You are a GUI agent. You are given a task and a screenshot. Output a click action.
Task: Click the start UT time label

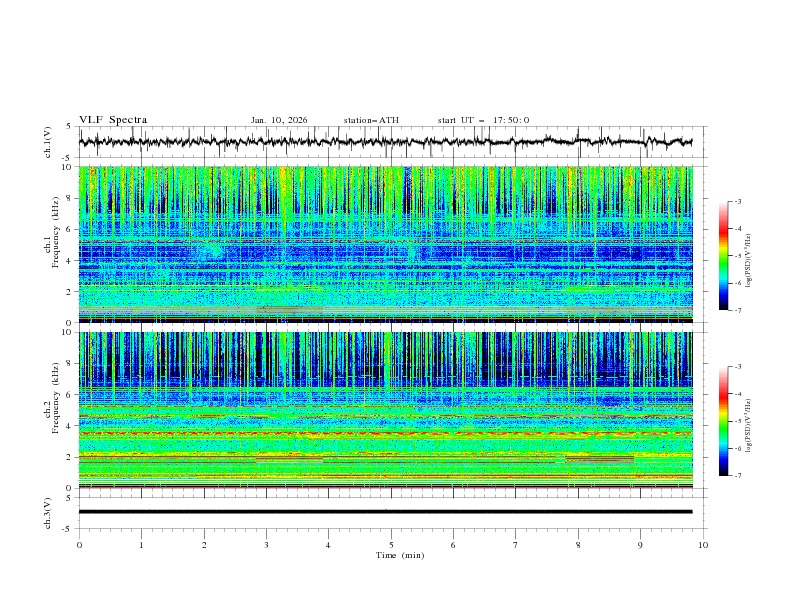tap(483, 120)
